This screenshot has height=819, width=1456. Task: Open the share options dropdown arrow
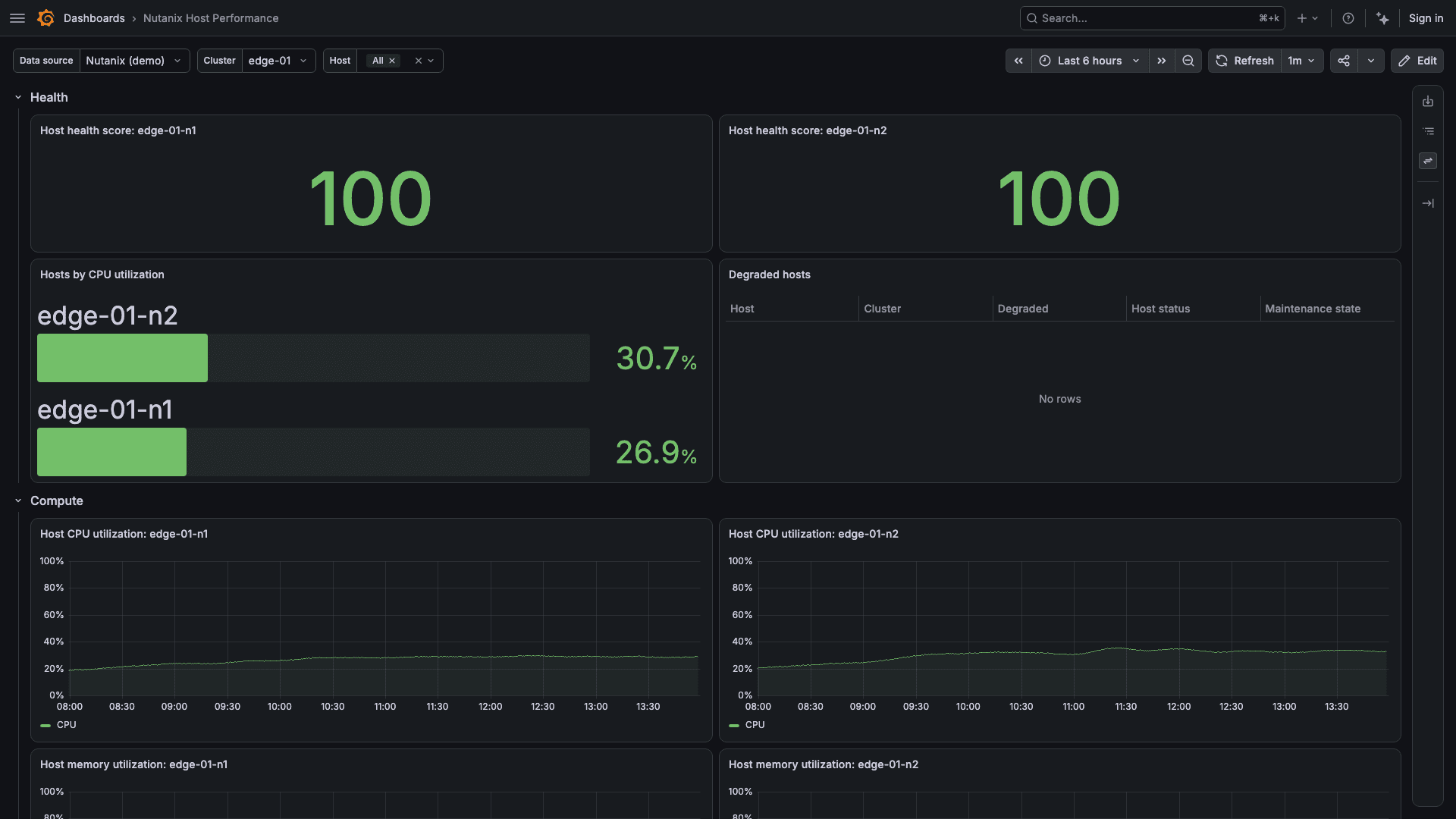click(x=1371, y=61)
